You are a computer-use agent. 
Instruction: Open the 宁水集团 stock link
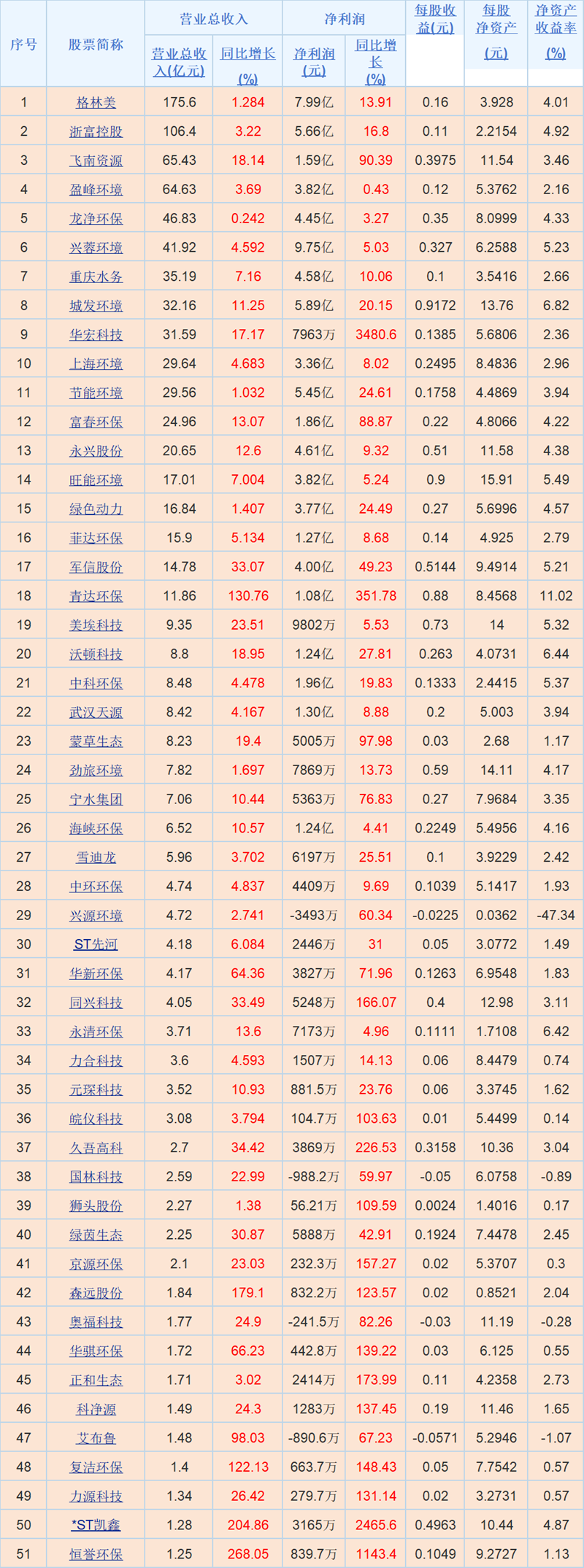(x=96, y=800)
